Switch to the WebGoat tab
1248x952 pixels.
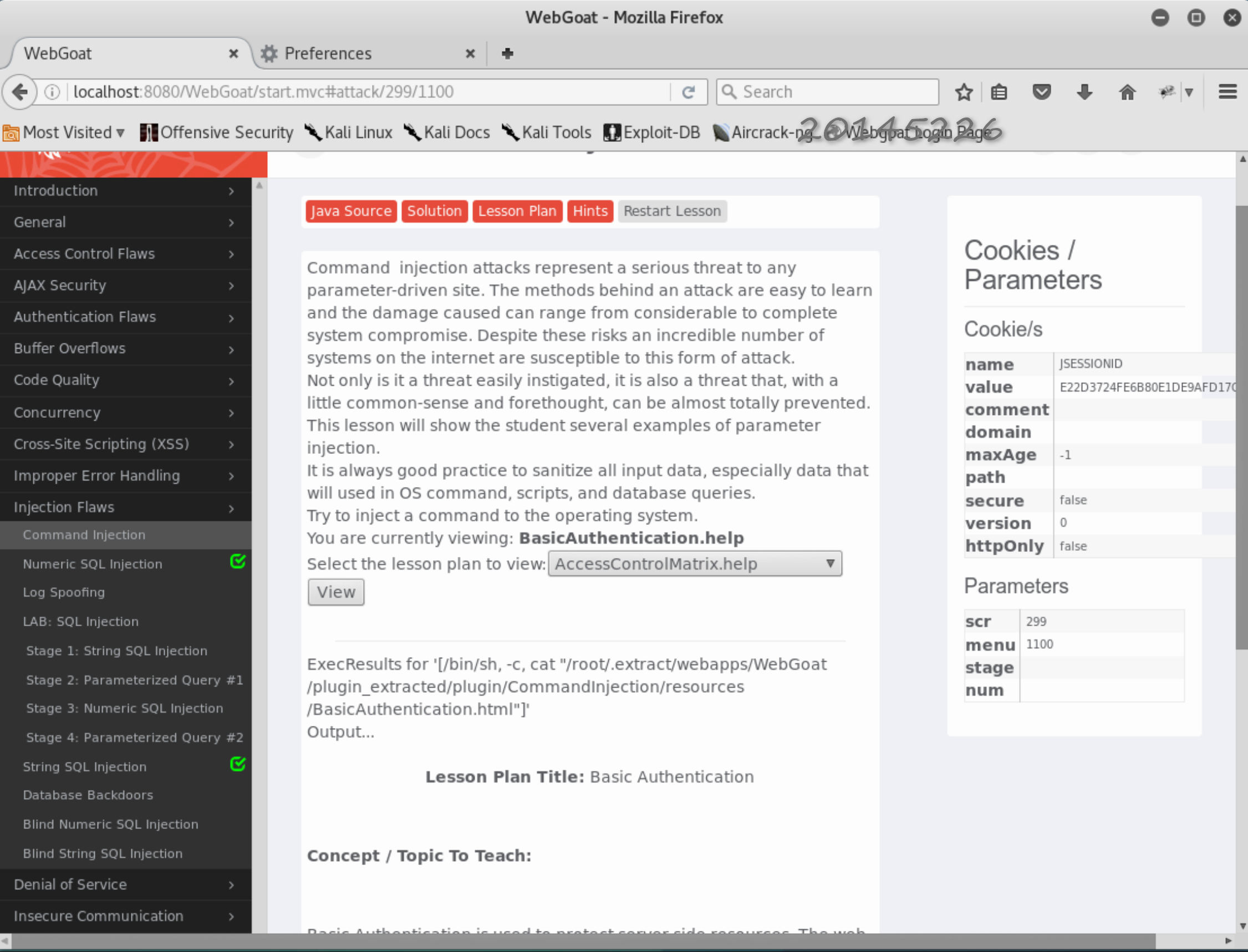[128, 53]
